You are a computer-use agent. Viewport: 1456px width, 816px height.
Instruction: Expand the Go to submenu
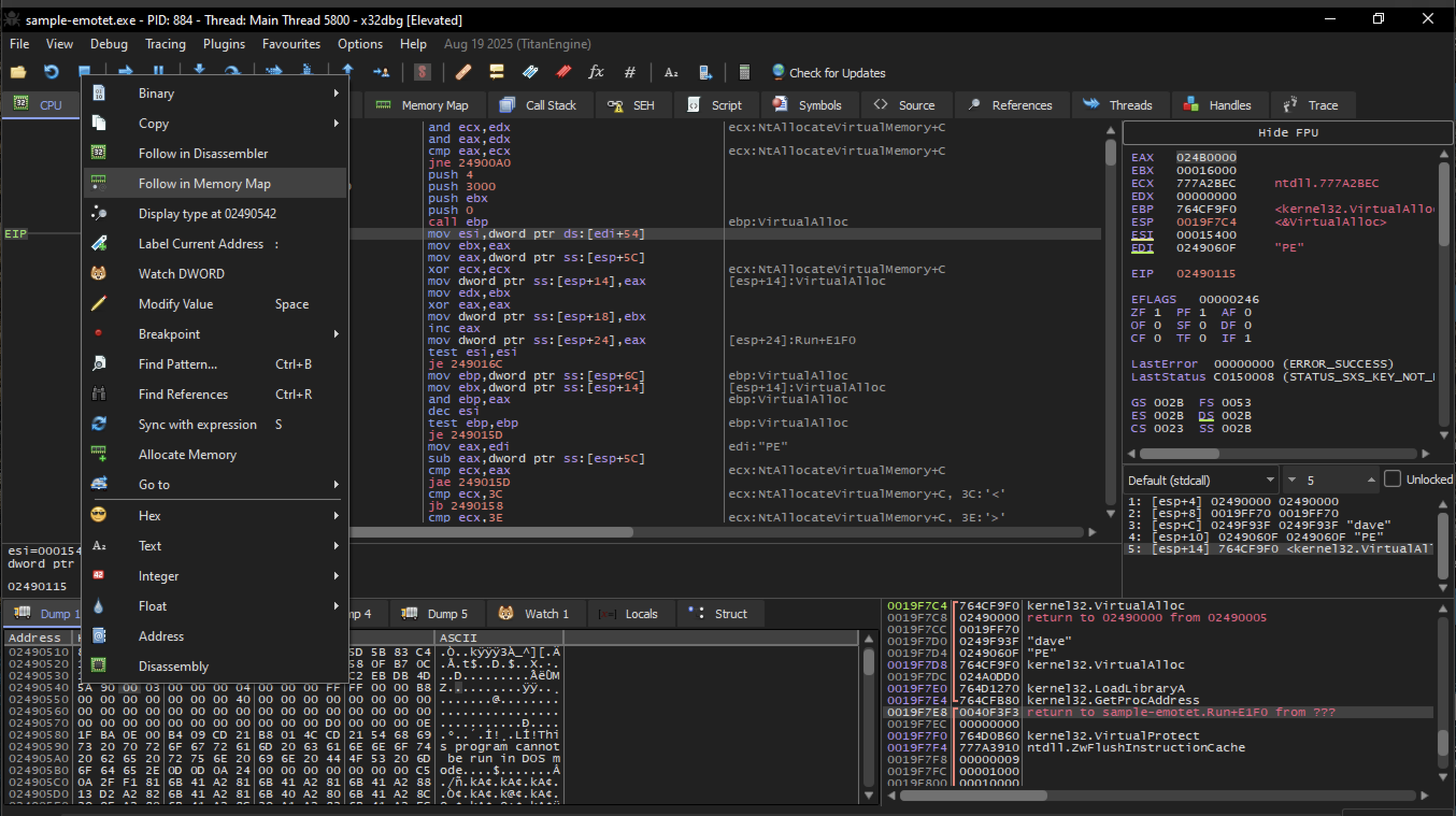(x=215, y=484)
